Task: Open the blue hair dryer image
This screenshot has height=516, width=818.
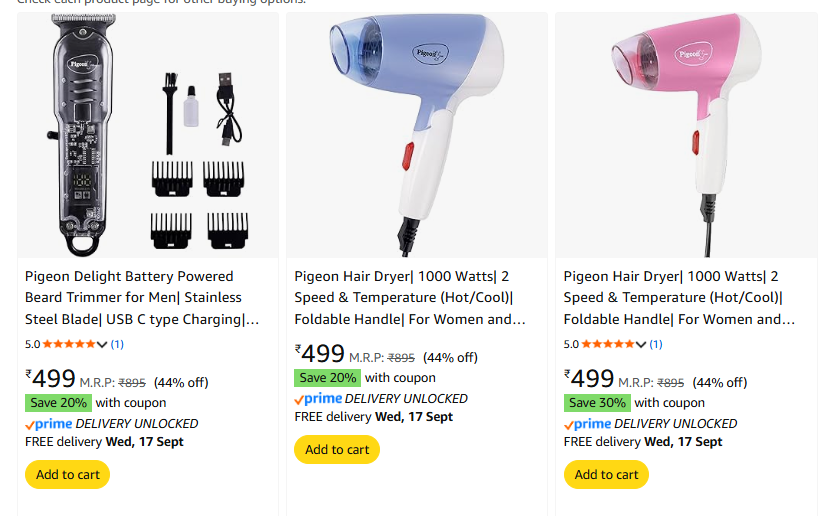Action: coord(416,135)
